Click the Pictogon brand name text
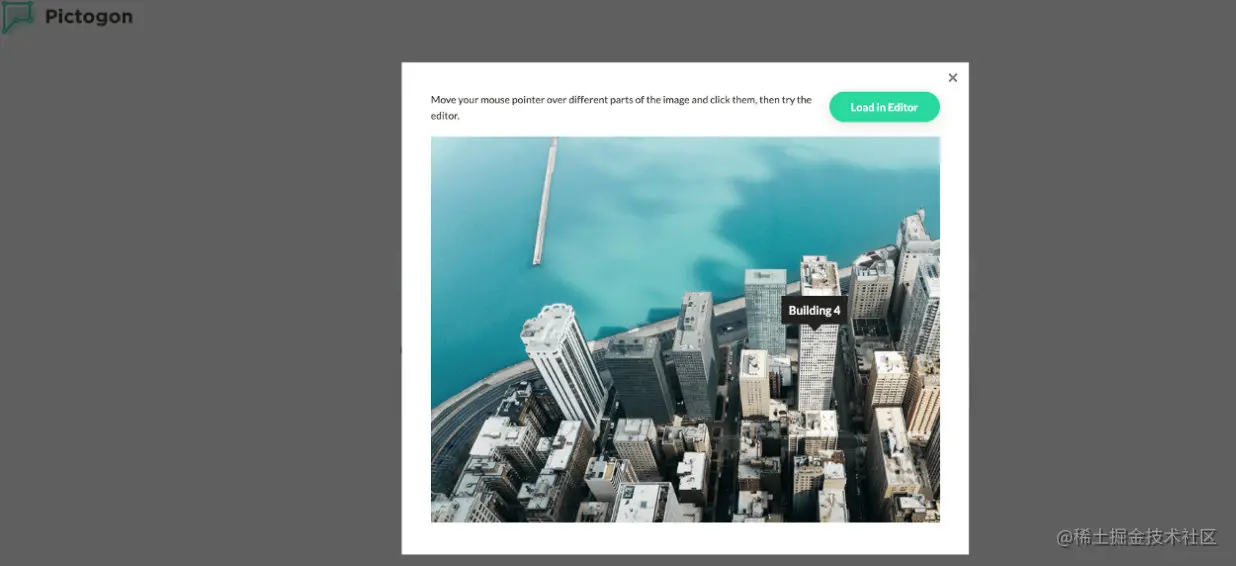Image resolution: width=1236 pixels, height=566 pixels. 89,17
